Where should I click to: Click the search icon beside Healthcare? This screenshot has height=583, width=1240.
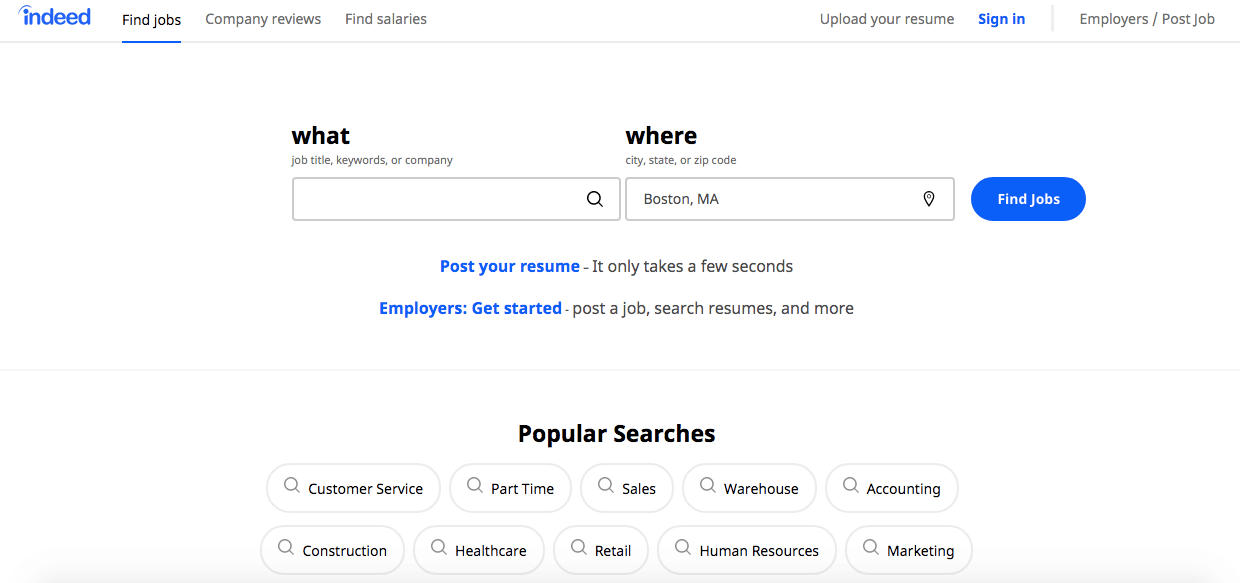click(x=439, y=548)
